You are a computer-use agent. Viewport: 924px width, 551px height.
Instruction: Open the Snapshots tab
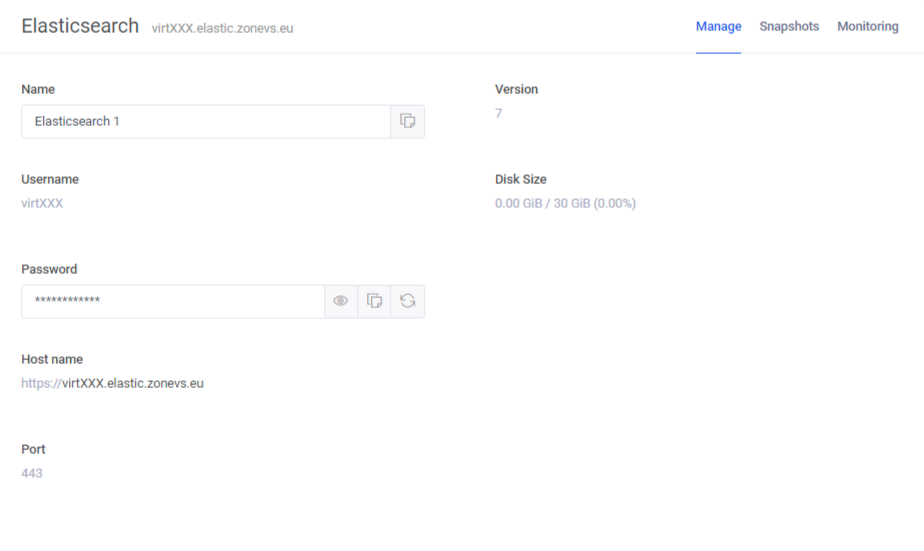pyautogui.click(x=789, y=27)
